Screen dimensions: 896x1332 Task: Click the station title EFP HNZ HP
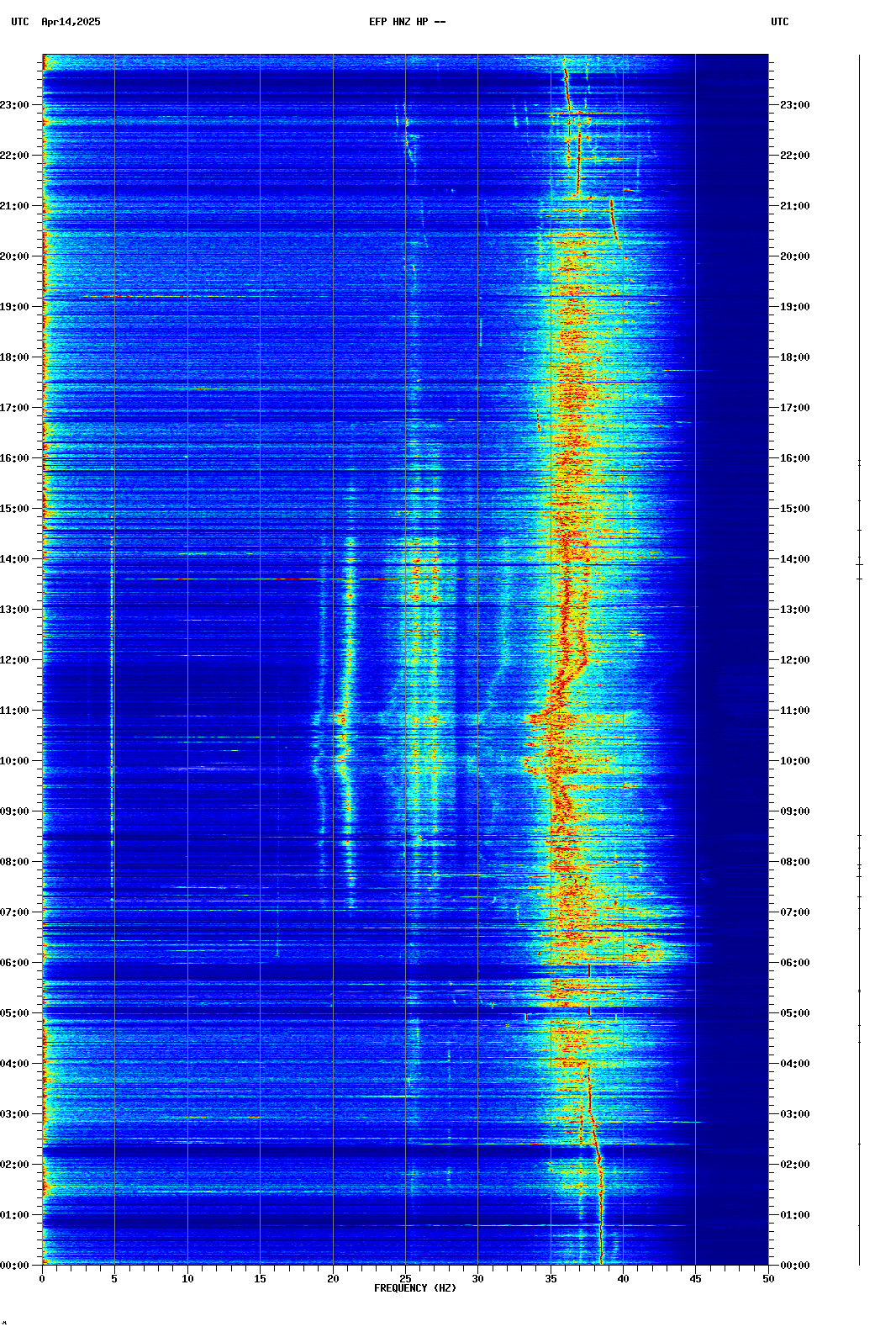click(407, 22)
